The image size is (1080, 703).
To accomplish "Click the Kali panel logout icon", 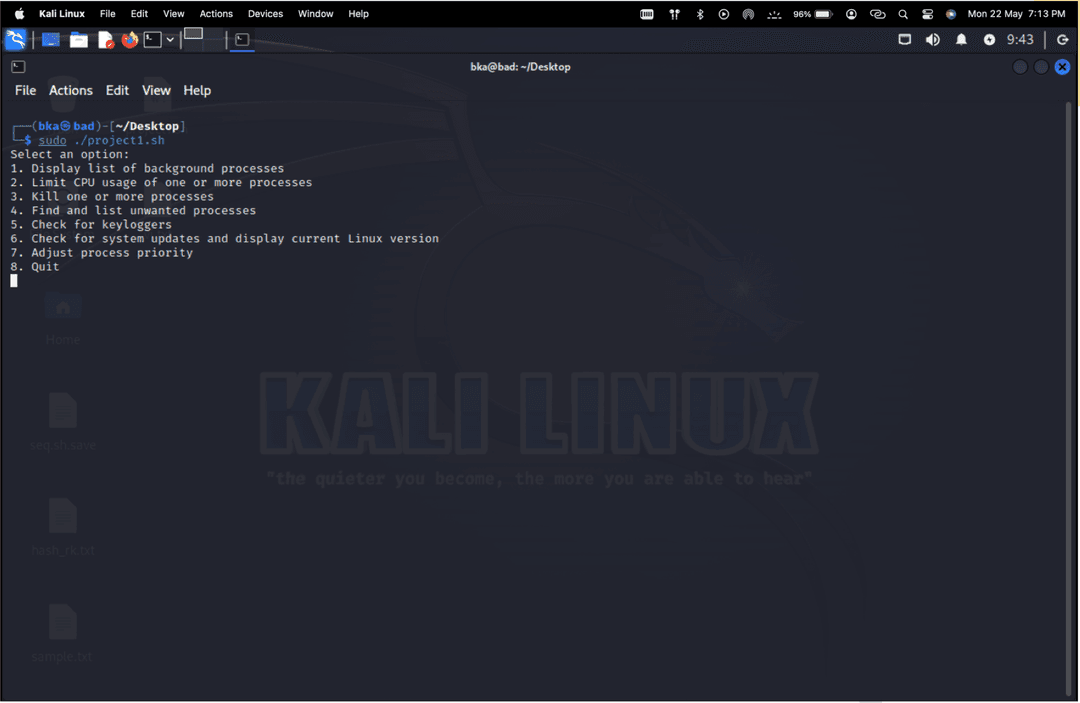I will 1063,40.
